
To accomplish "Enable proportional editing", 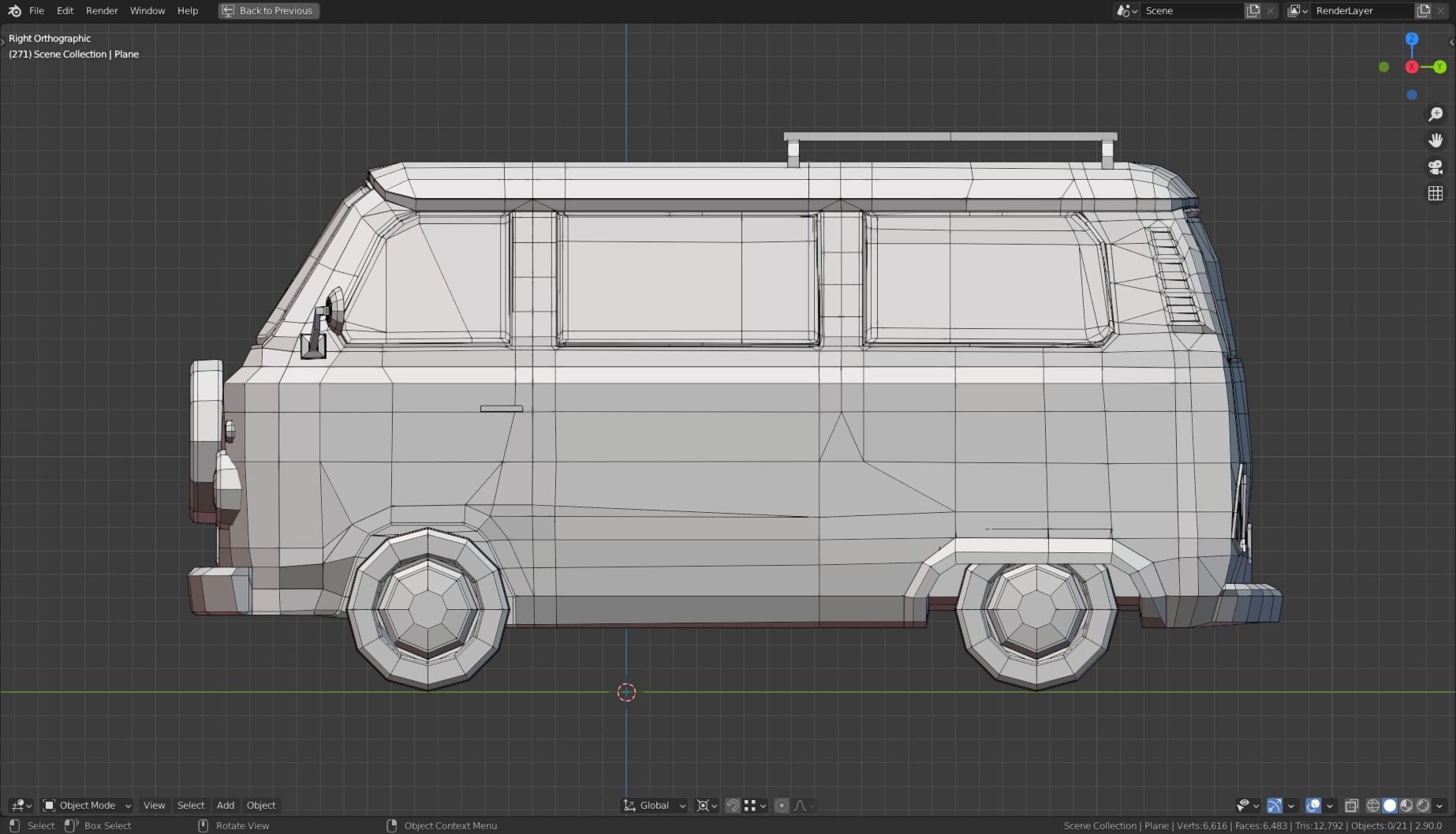I will pos(781,805).
